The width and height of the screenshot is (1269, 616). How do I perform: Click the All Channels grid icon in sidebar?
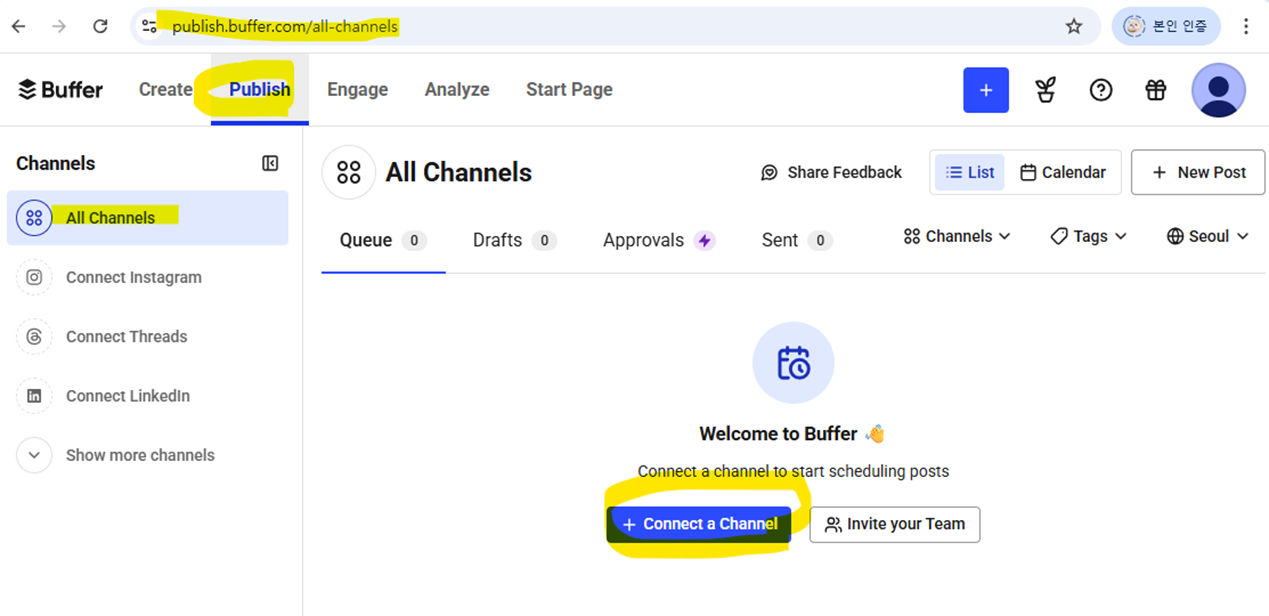[34, 218]
